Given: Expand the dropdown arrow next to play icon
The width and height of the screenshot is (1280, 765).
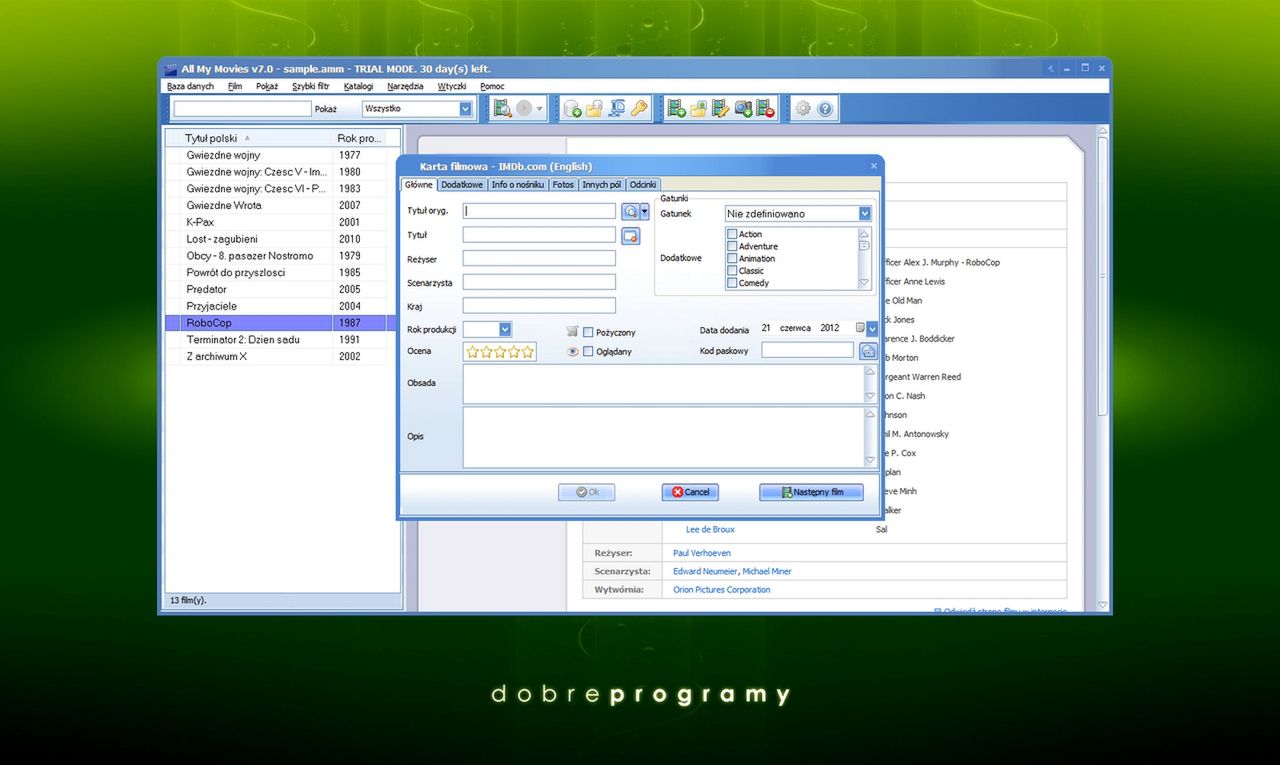Looking at the screenshot, I should [540, 109].
